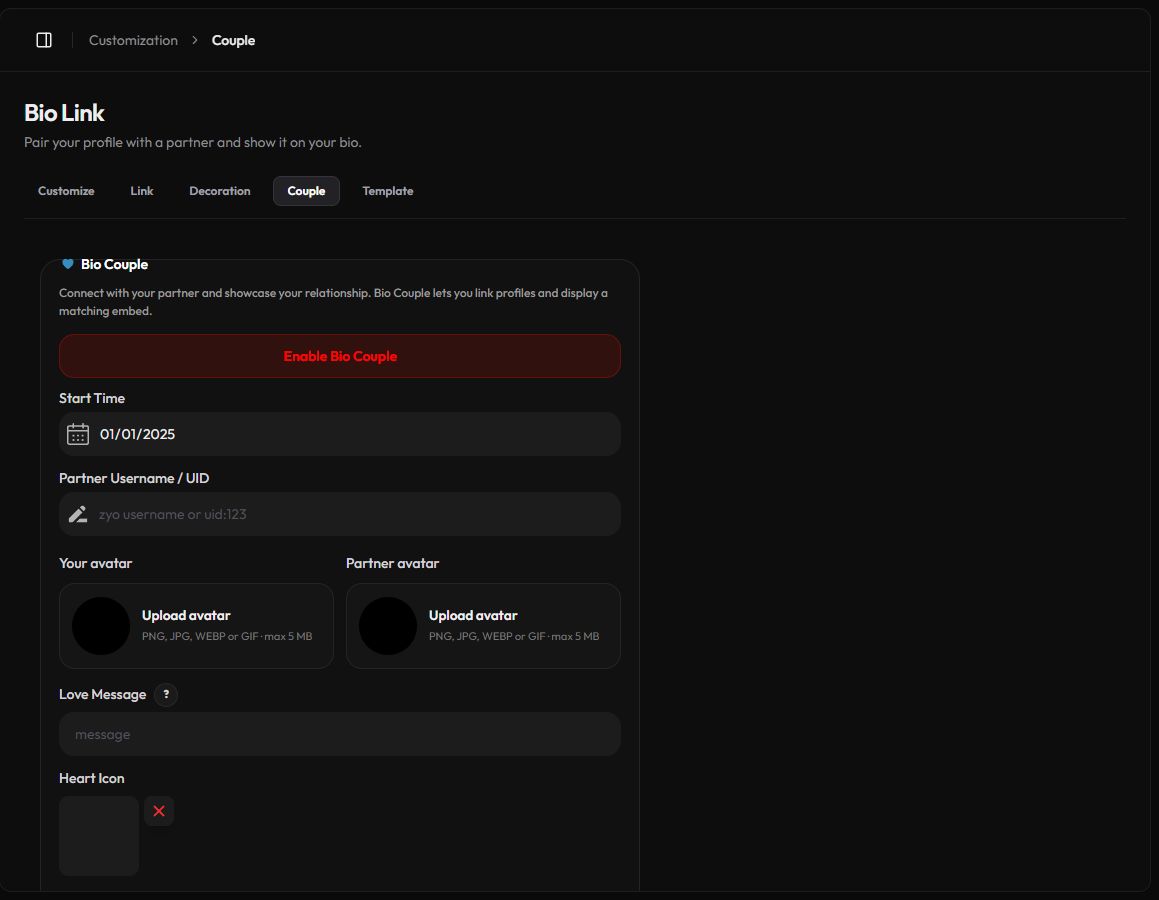Toggle the sidebar panel icon
This screenshot has width=1159, height=900.
44,40
